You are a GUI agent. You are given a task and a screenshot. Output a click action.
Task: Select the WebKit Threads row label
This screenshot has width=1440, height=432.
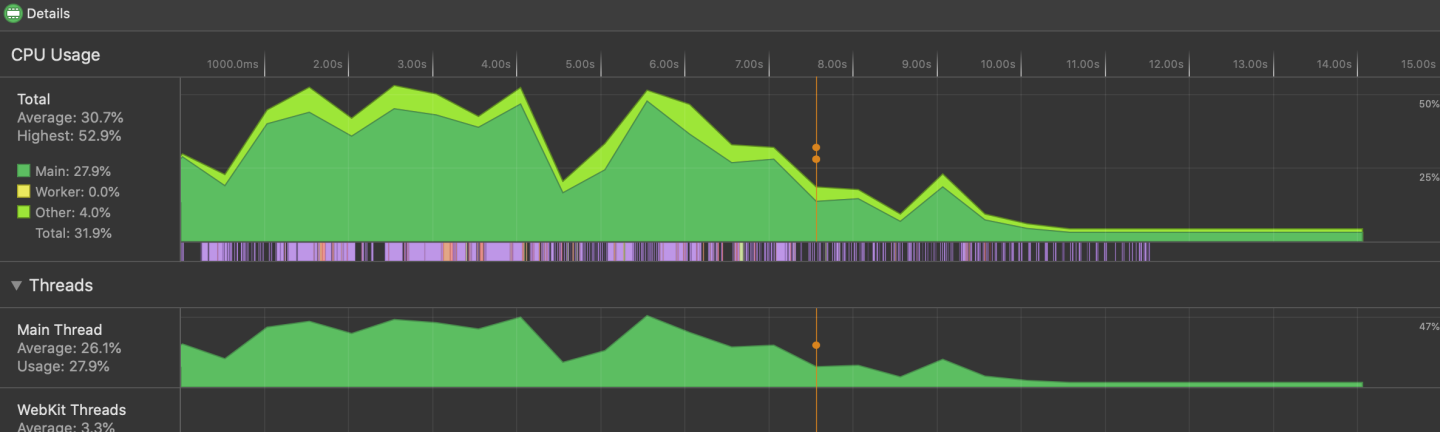click(71, 410)
